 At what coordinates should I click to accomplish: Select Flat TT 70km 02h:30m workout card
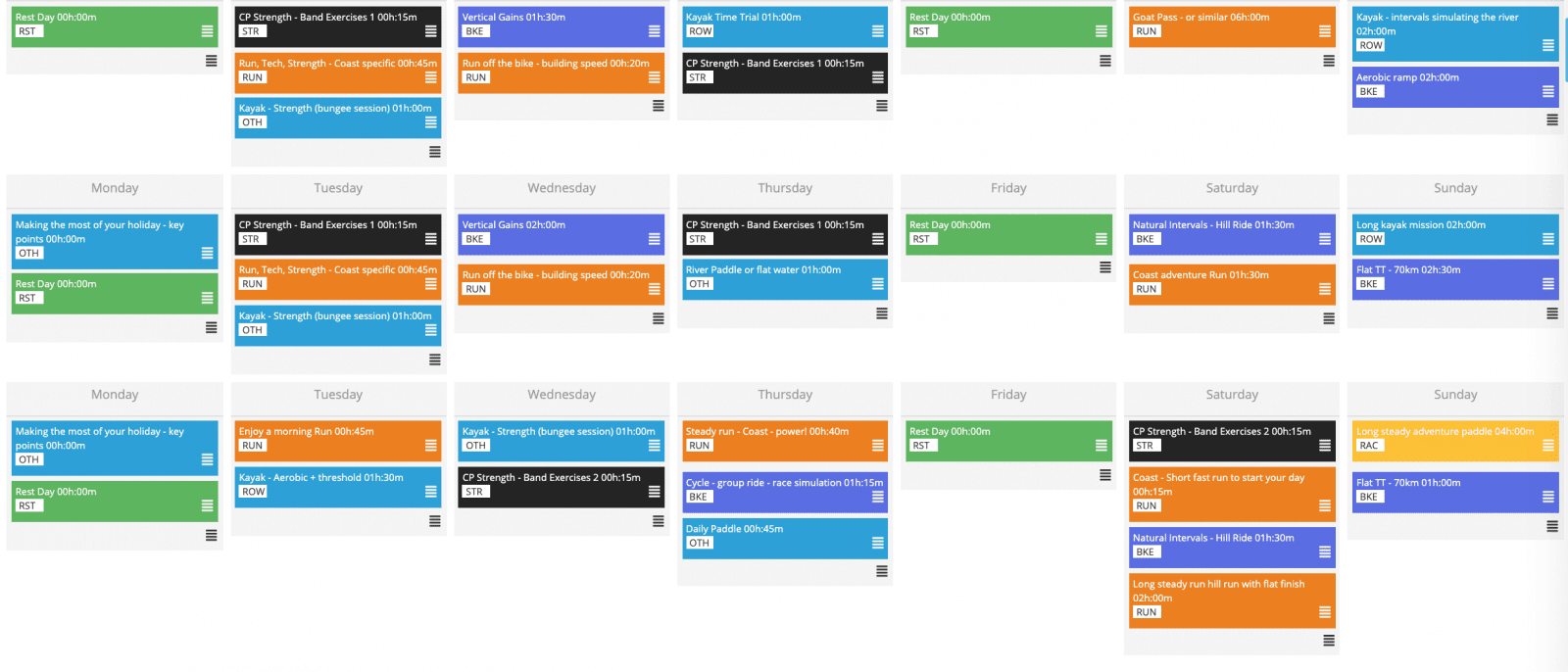point(1455,279)
